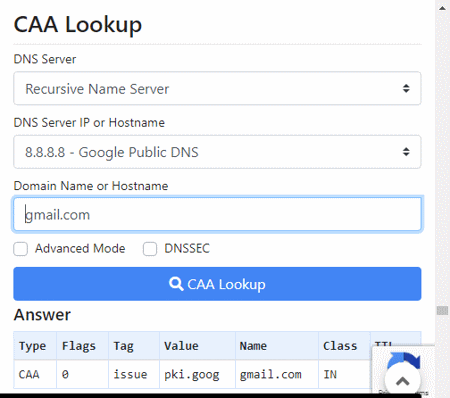Enable the Advanced Mode checkbox
Image resolution: width=450 pixels, height=398 pixels.
(20, 249)
